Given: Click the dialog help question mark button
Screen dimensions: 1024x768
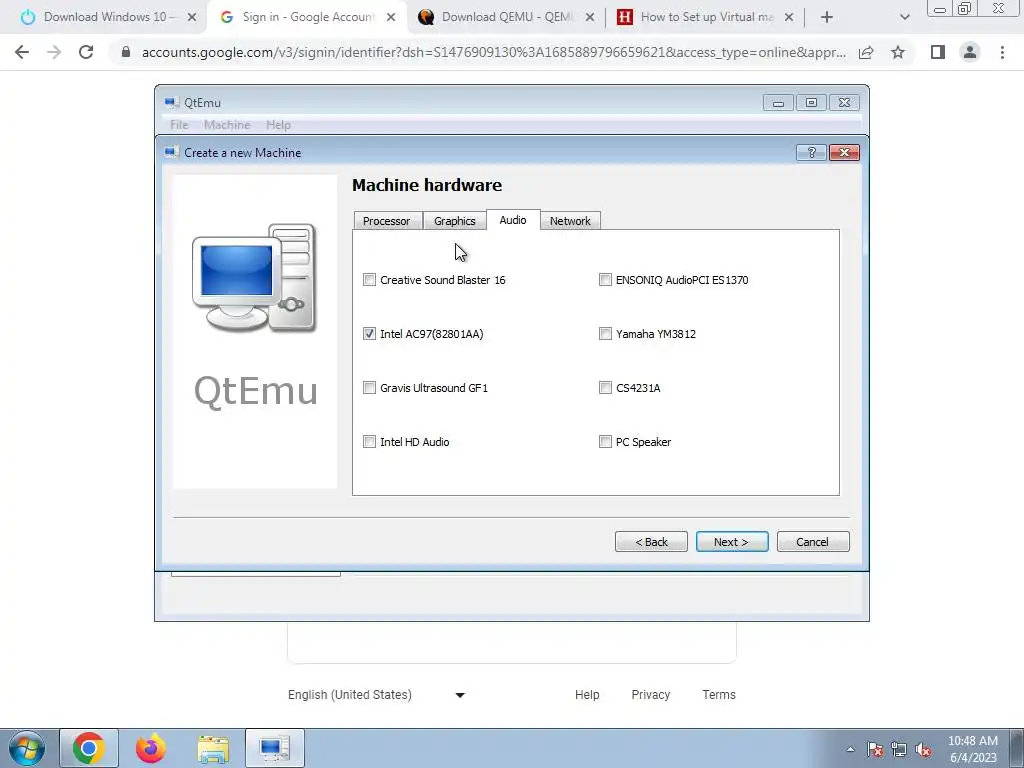Looking at the screenshot, I should click(x=812, y=152).
